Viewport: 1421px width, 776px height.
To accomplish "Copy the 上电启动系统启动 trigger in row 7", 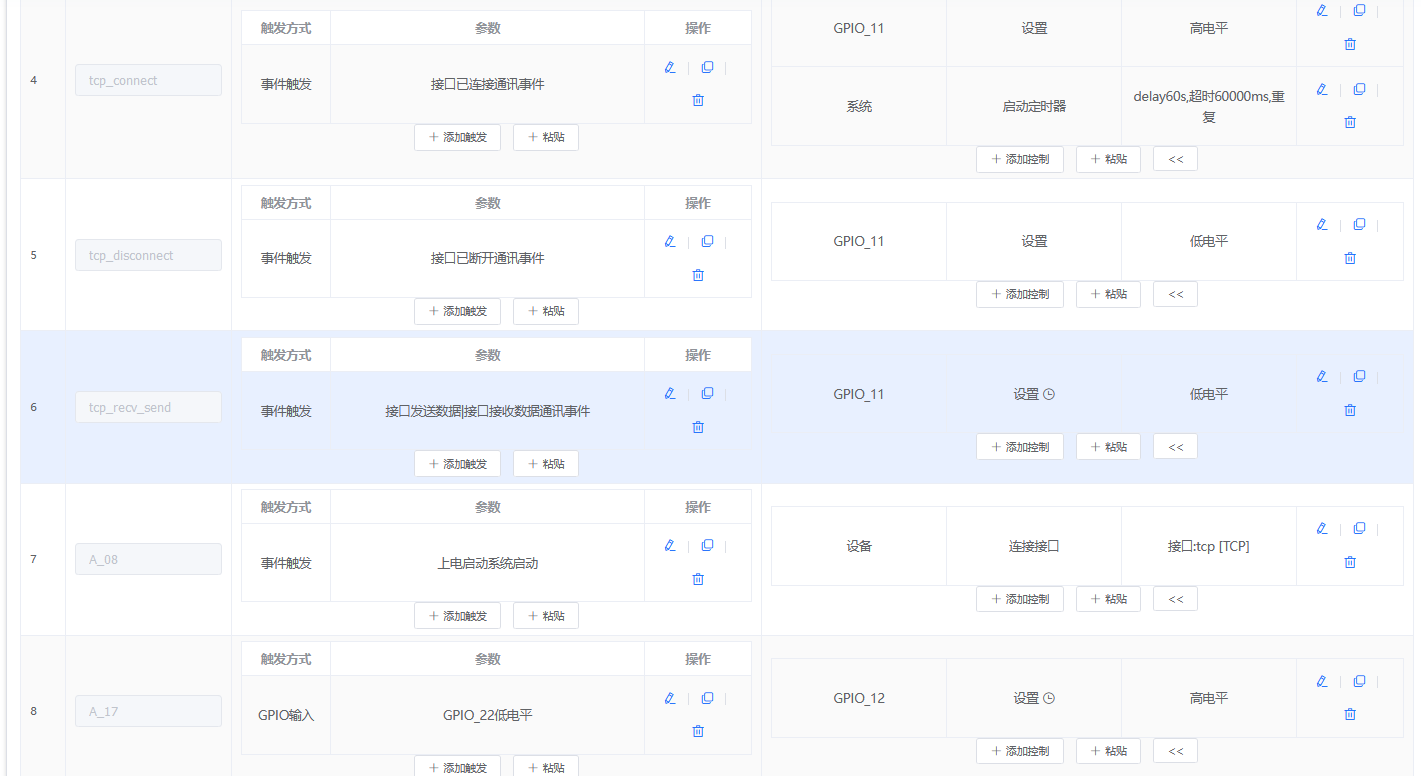I will 707,545.
